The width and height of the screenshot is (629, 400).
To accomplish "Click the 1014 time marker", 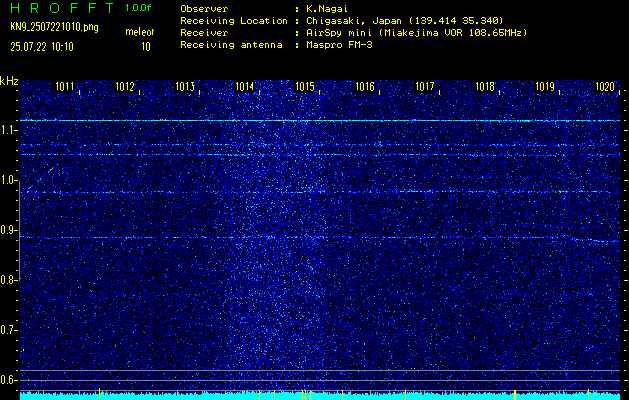I will 245,86.
